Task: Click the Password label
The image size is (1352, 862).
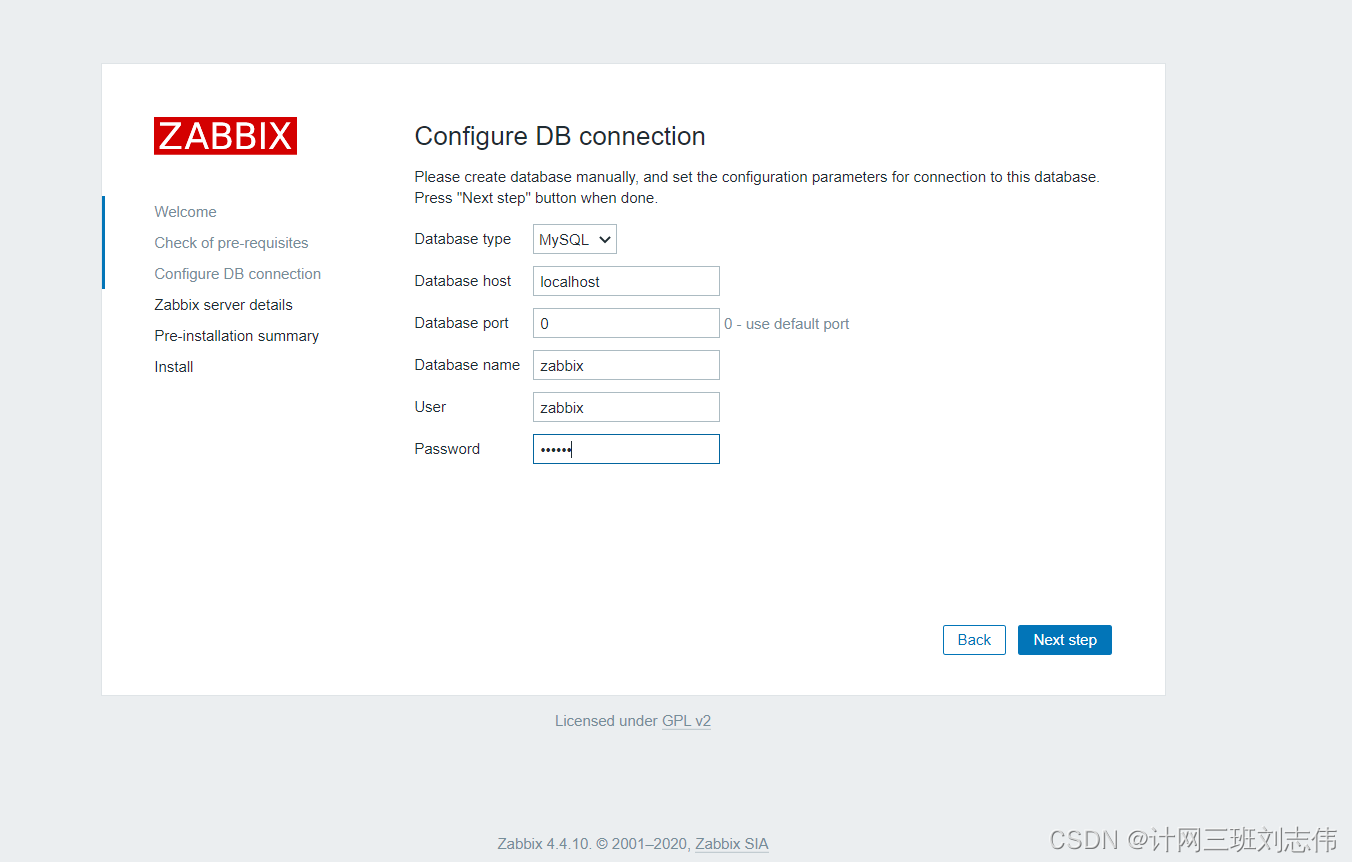Action: click(447, 449)
